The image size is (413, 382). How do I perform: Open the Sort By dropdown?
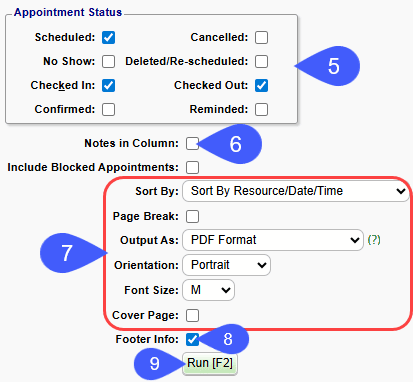pos(296,191)
